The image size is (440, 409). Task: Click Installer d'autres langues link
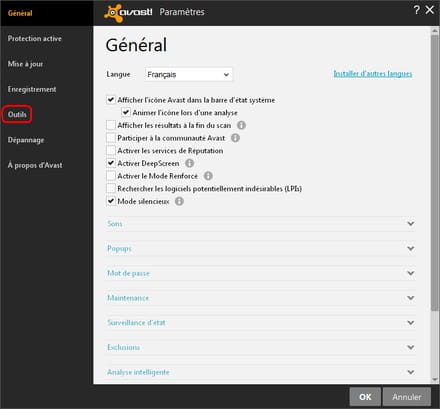[373, 74]
